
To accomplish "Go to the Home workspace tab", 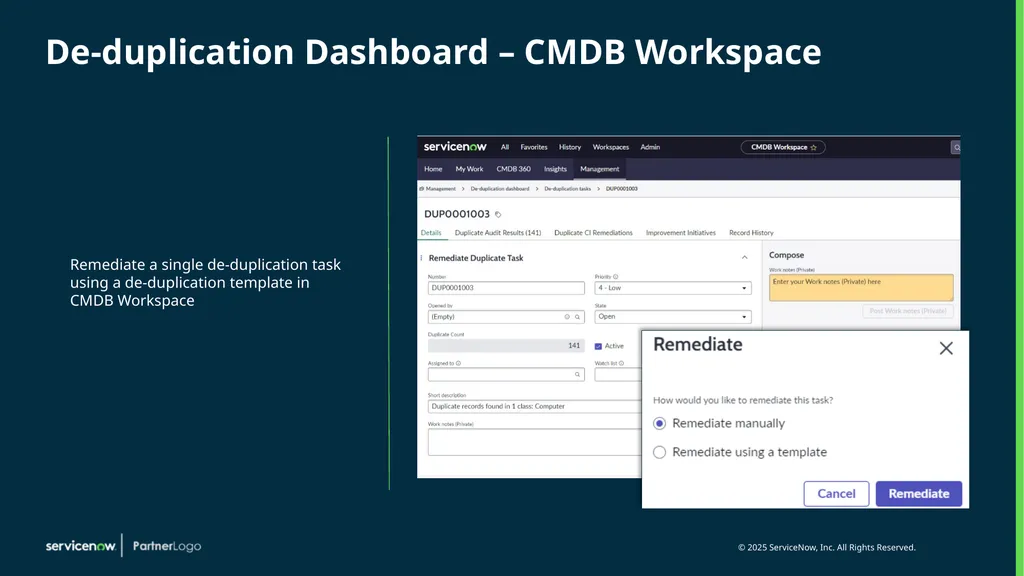I will point(433,169).
